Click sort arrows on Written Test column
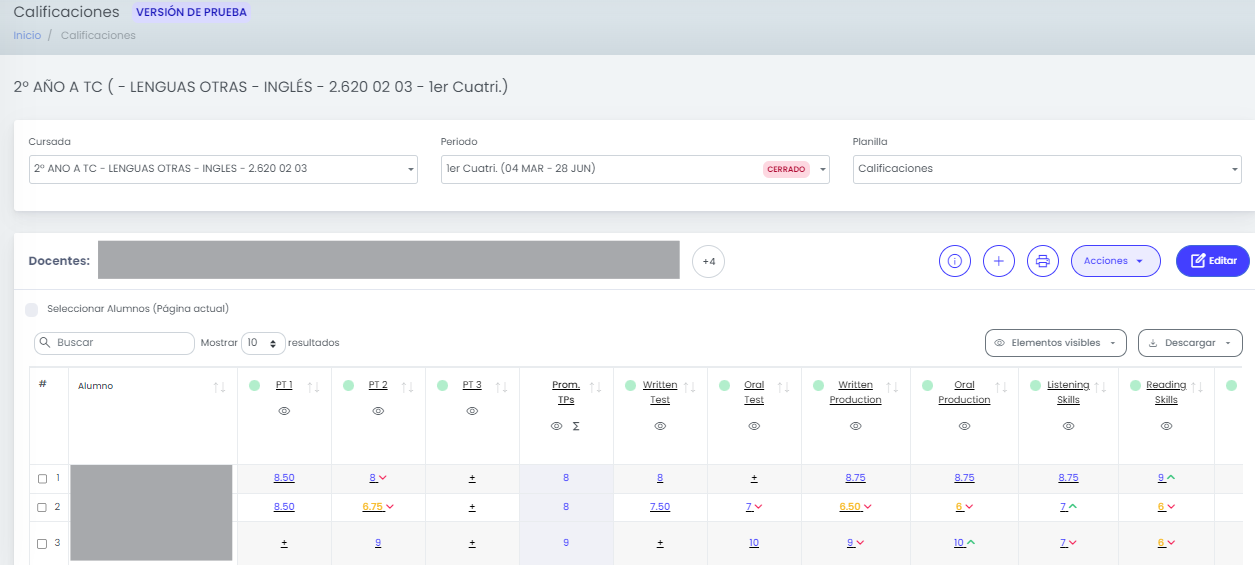The height and width of the screenshot is (565, 1255). pyautogui.click(x=689, y=387)
